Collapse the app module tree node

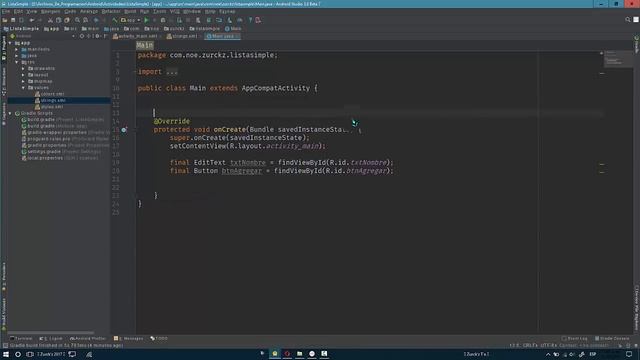10,43
